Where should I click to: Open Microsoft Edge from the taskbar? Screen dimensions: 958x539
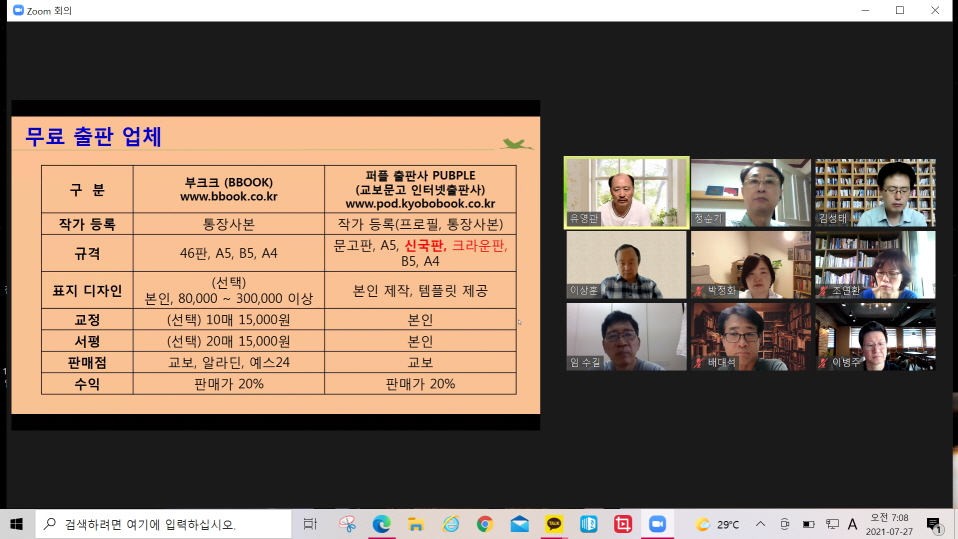[x=381, y=524]
